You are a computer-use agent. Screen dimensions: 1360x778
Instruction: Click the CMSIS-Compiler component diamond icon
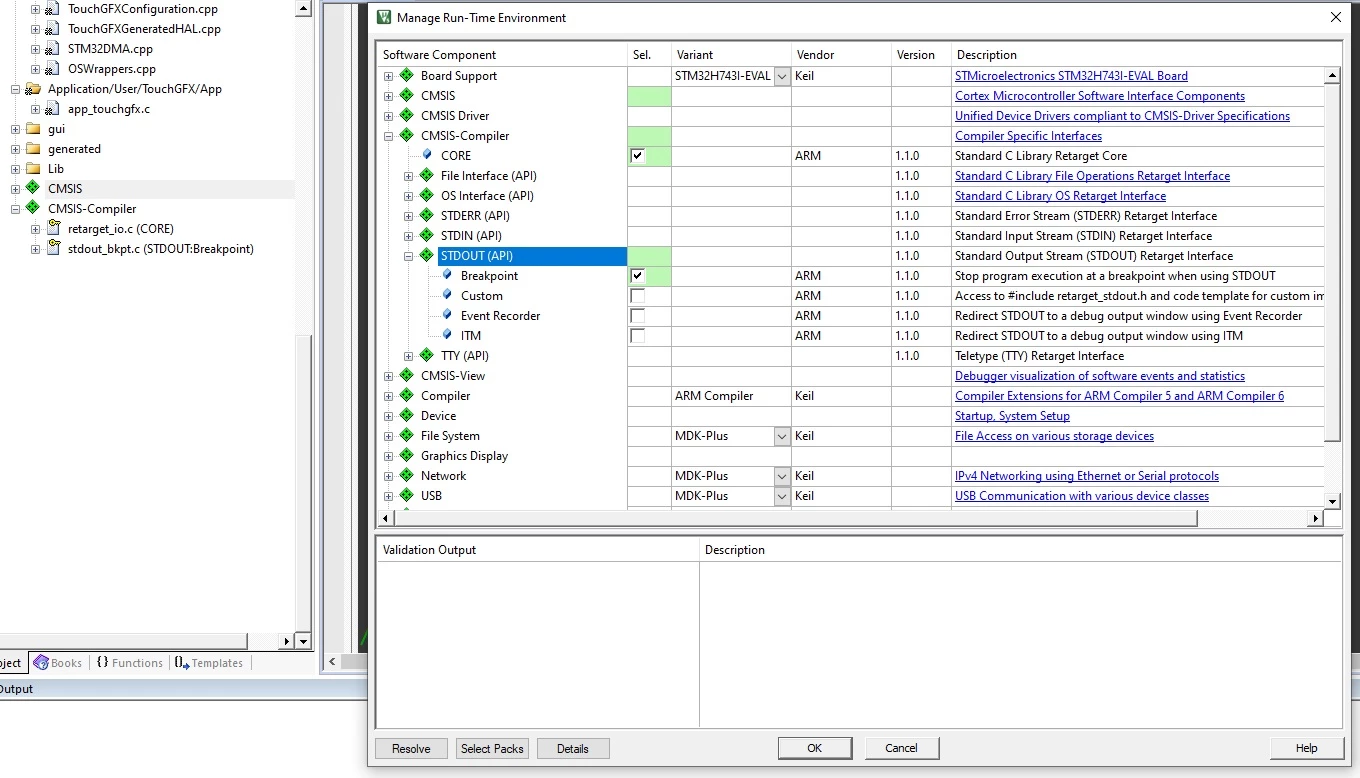coord(406,135)
